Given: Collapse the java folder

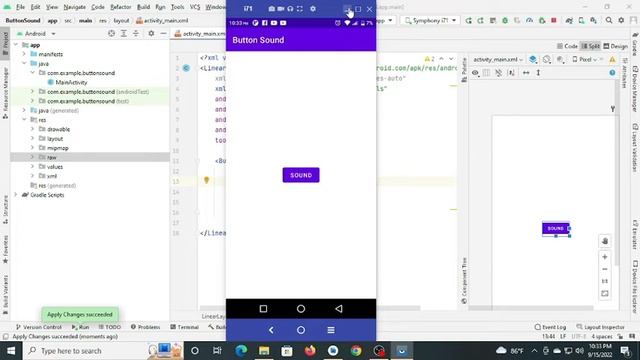Looking at the screenshot, I should pyautogui.click(x=24, y=63).
